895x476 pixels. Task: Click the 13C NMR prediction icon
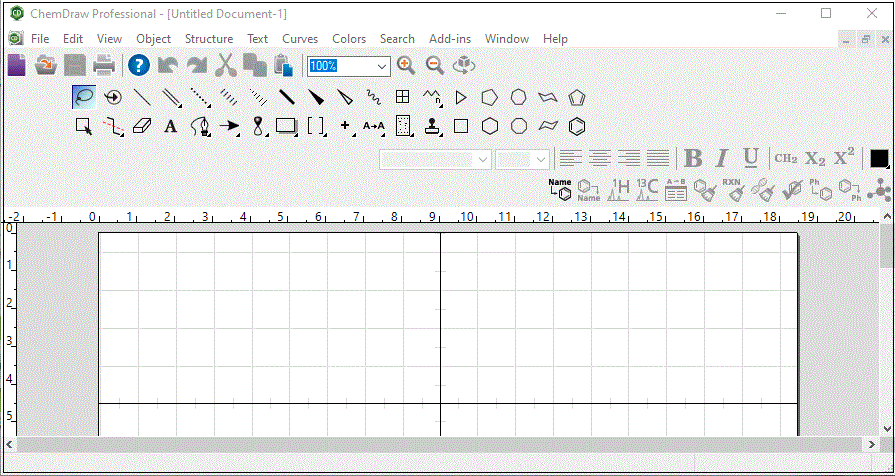pos(648,189)
